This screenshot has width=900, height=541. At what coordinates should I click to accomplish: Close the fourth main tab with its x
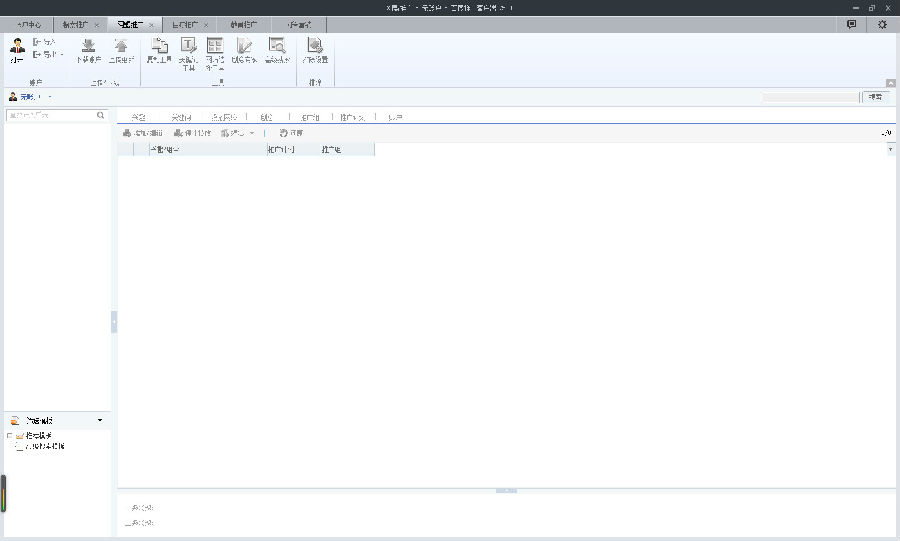[x=206, y=25]
